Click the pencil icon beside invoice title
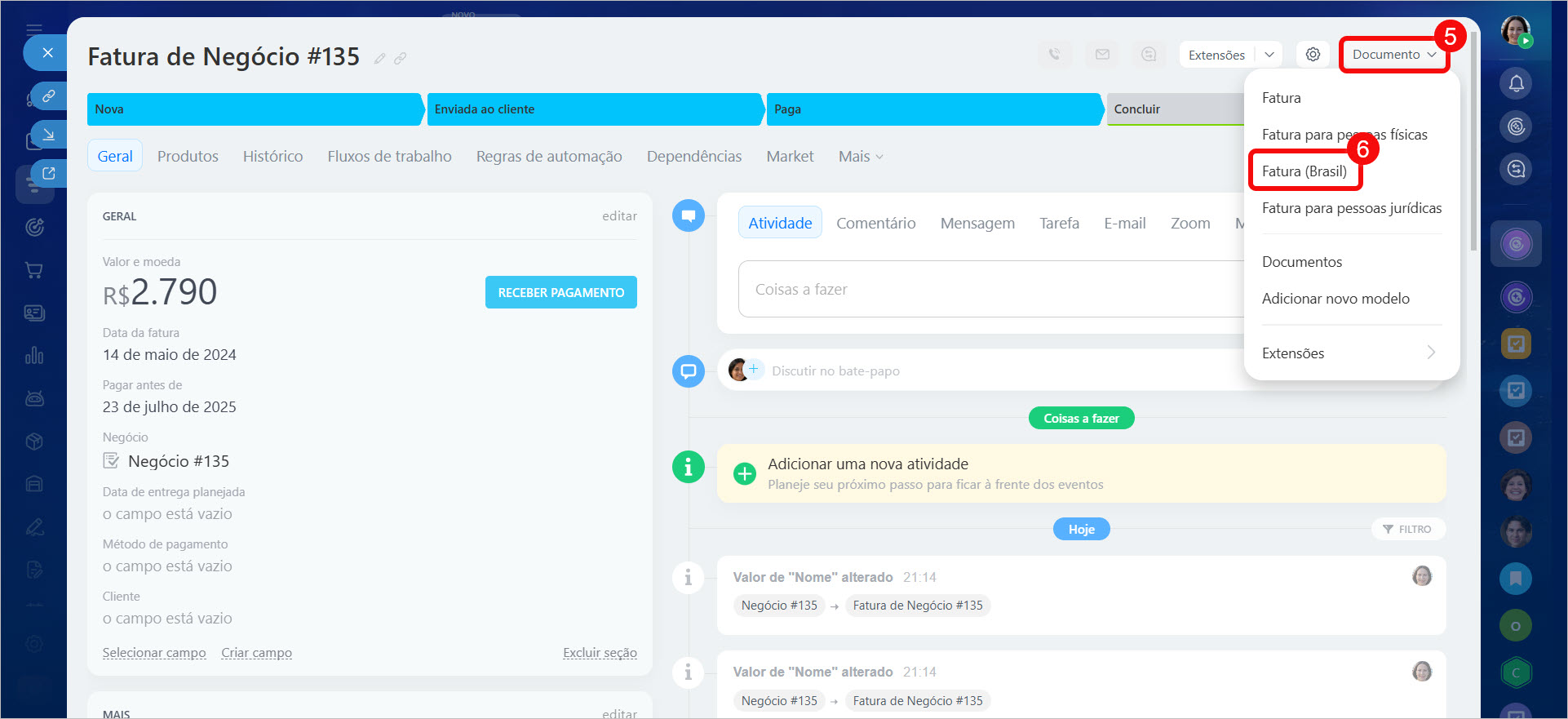 tap(379, 59)
